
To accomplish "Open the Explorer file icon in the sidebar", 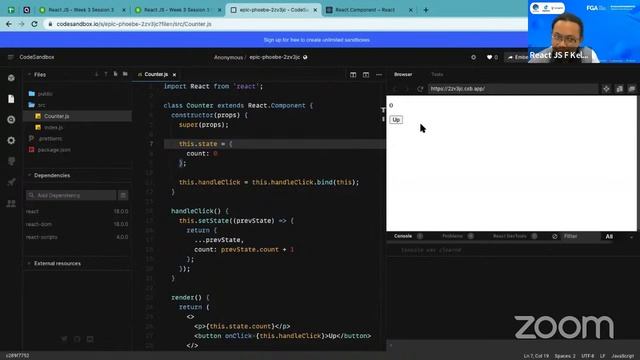I will coord(11,99).
